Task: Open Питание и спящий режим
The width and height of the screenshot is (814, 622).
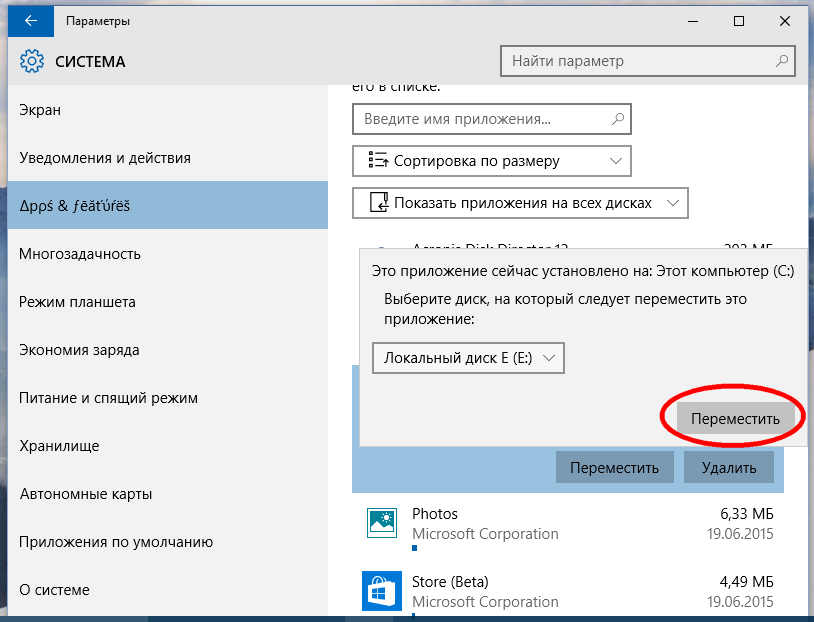Action: click(108, 398)
